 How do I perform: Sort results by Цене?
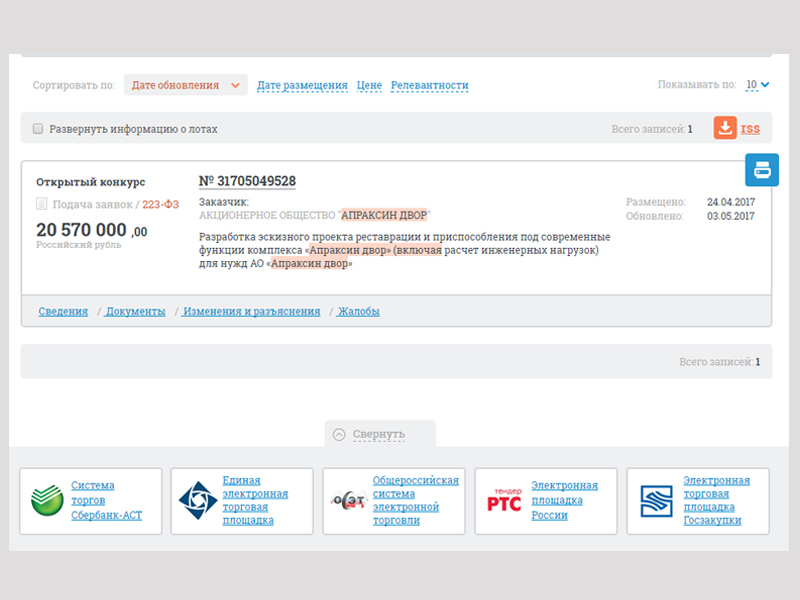(369, 85)
